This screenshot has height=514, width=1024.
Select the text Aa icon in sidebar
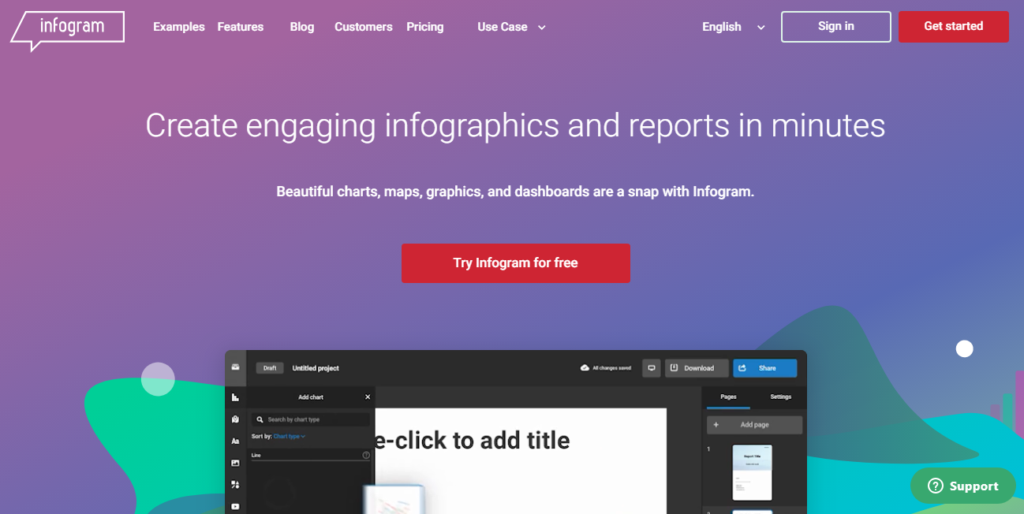235,442
